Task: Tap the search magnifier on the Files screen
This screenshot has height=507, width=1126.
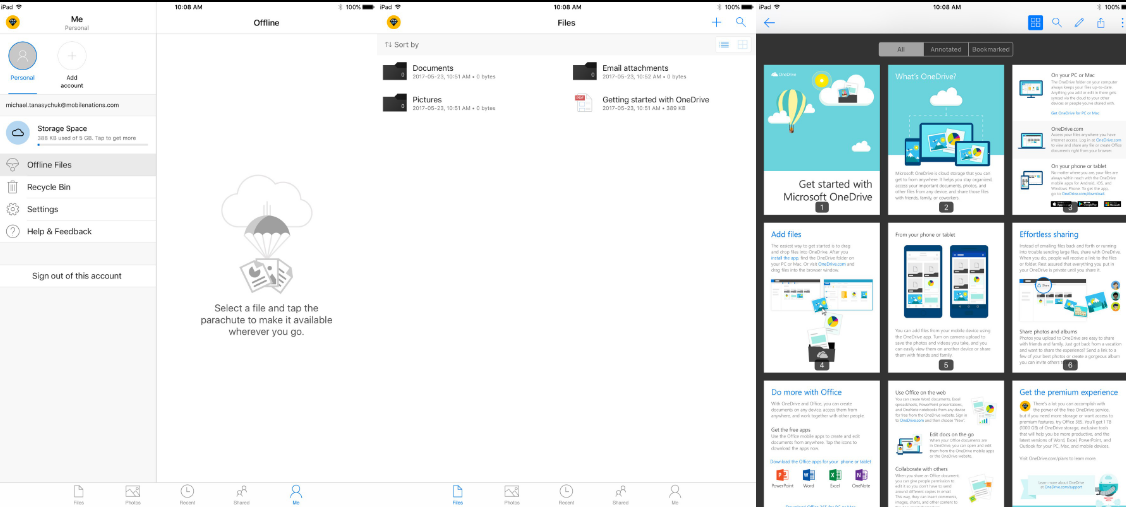Action: (741, 22)
